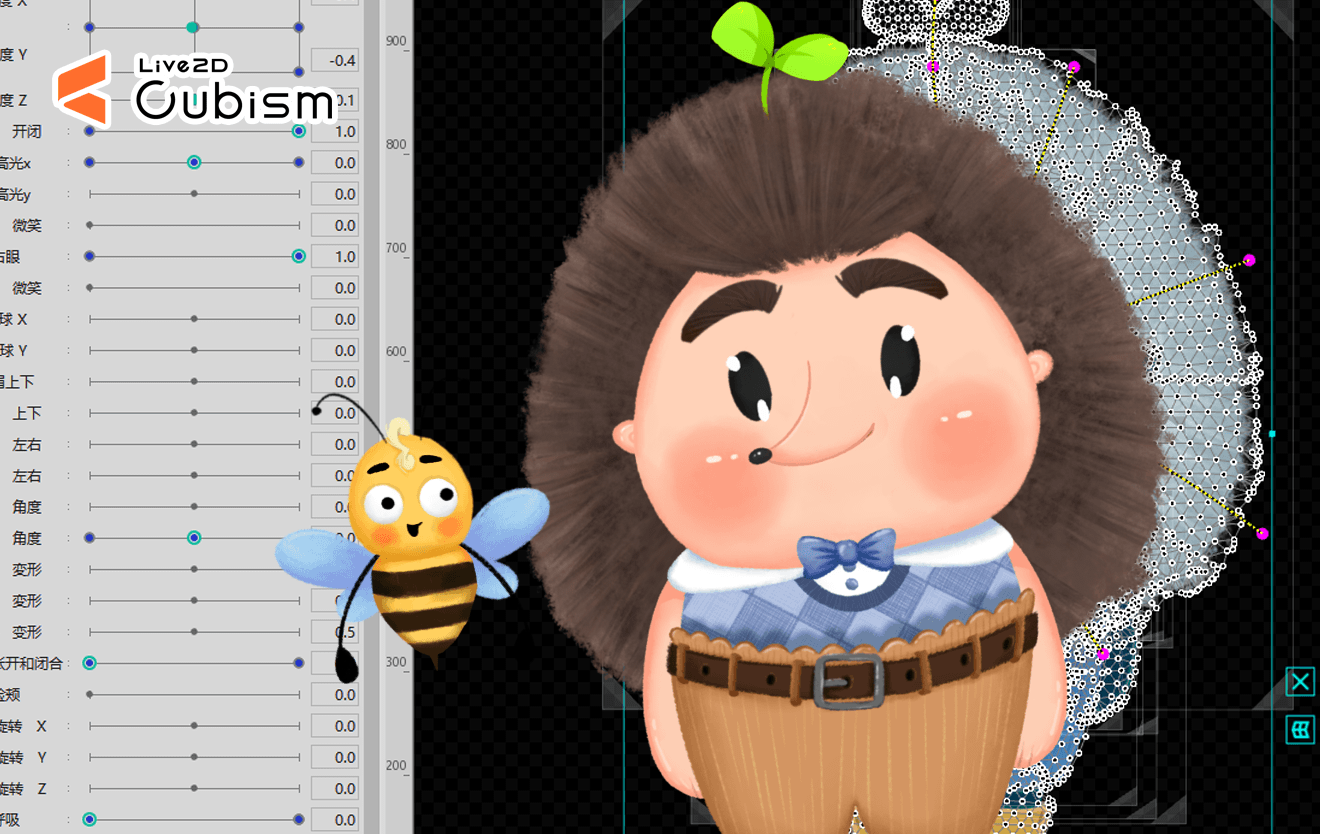The width and height of the screenshot is (1320, 834).
Task: Click the value field showing -0.4
Action: pos(334,60)
